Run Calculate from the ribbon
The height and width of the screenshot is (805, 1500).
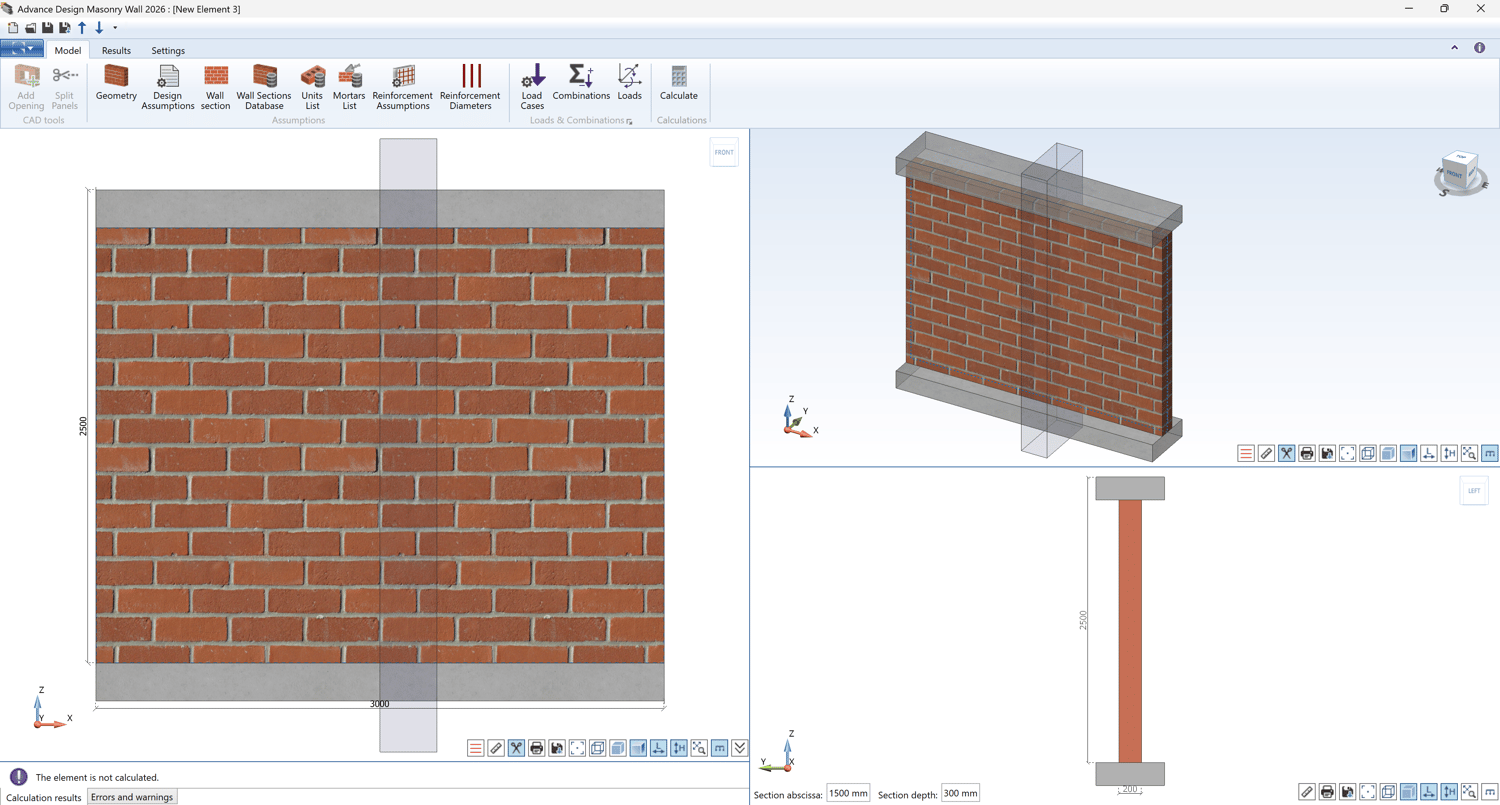tap(679, 83)
